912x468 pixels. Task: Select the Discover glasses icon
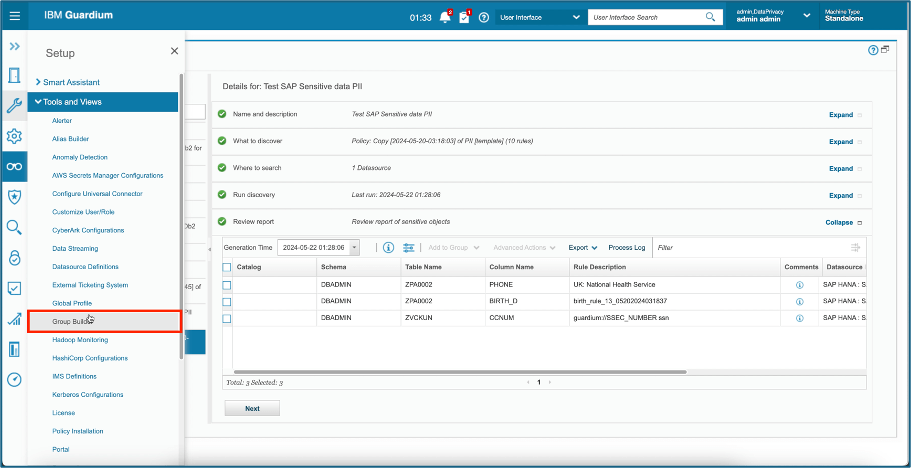15,167
